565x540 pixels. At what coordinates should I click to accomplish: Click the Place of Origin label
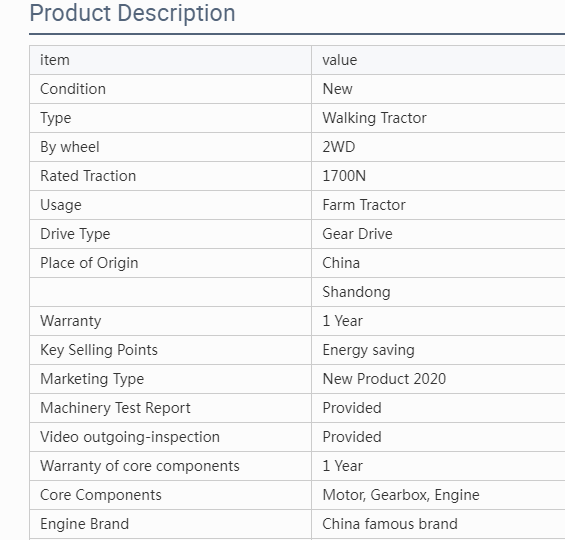point(89,263)
